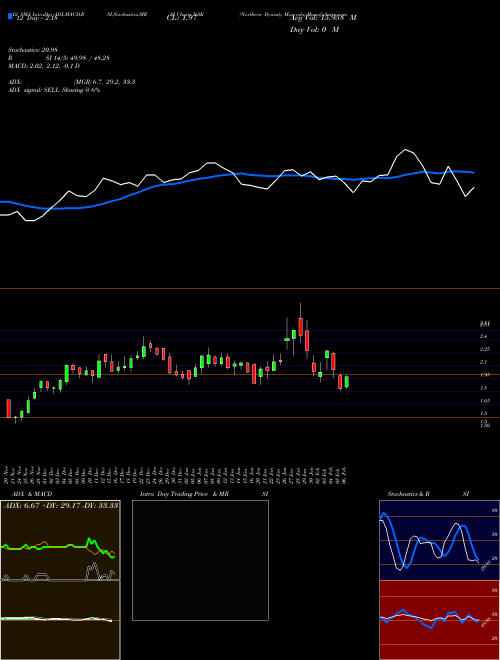Image resolution: width=500 pixels, height=660 pixels.
Task: Click the 1.65 price axis label
Action: (484, 401)
